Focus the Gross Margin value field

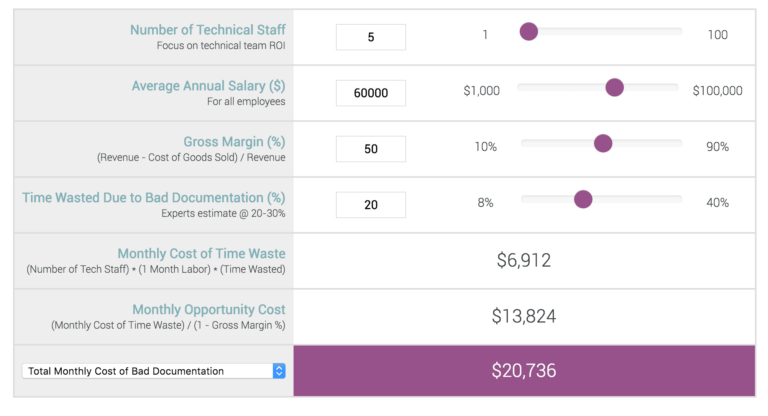(370, 149)
